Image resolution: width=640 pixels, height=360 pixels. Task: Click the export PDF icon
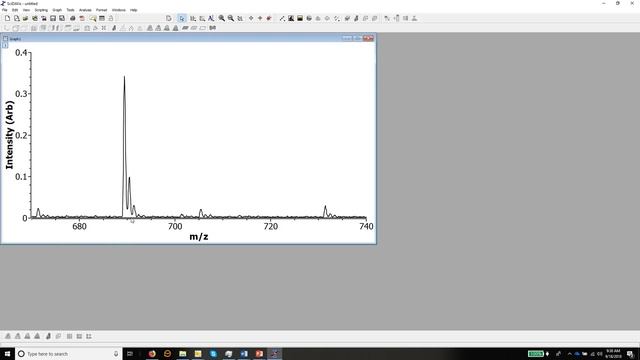coord(82,18)
